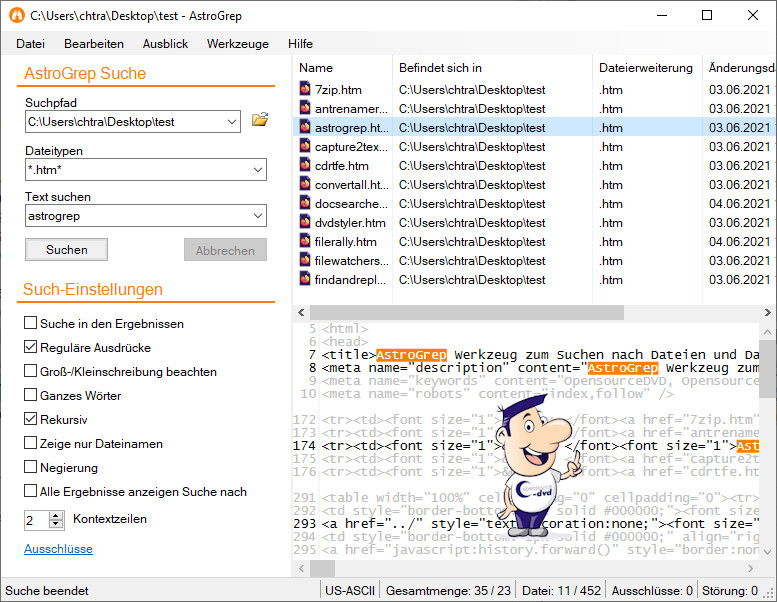Uncheck Reguläre Ausdrücke option
This screenshot has width=777, height=602.
[30, 347]
